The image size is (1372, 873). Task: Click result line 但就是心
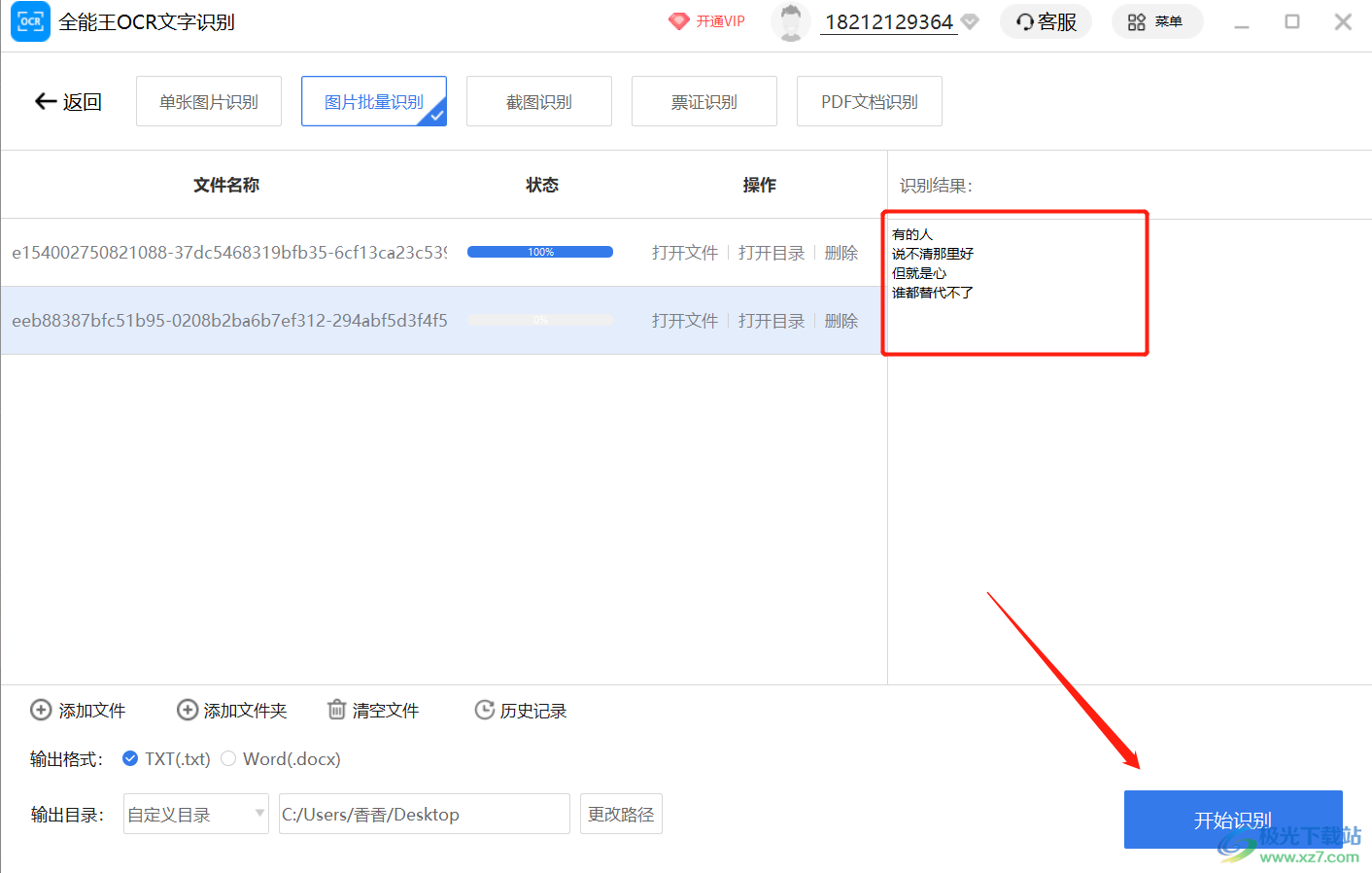[x=919, y=273]
